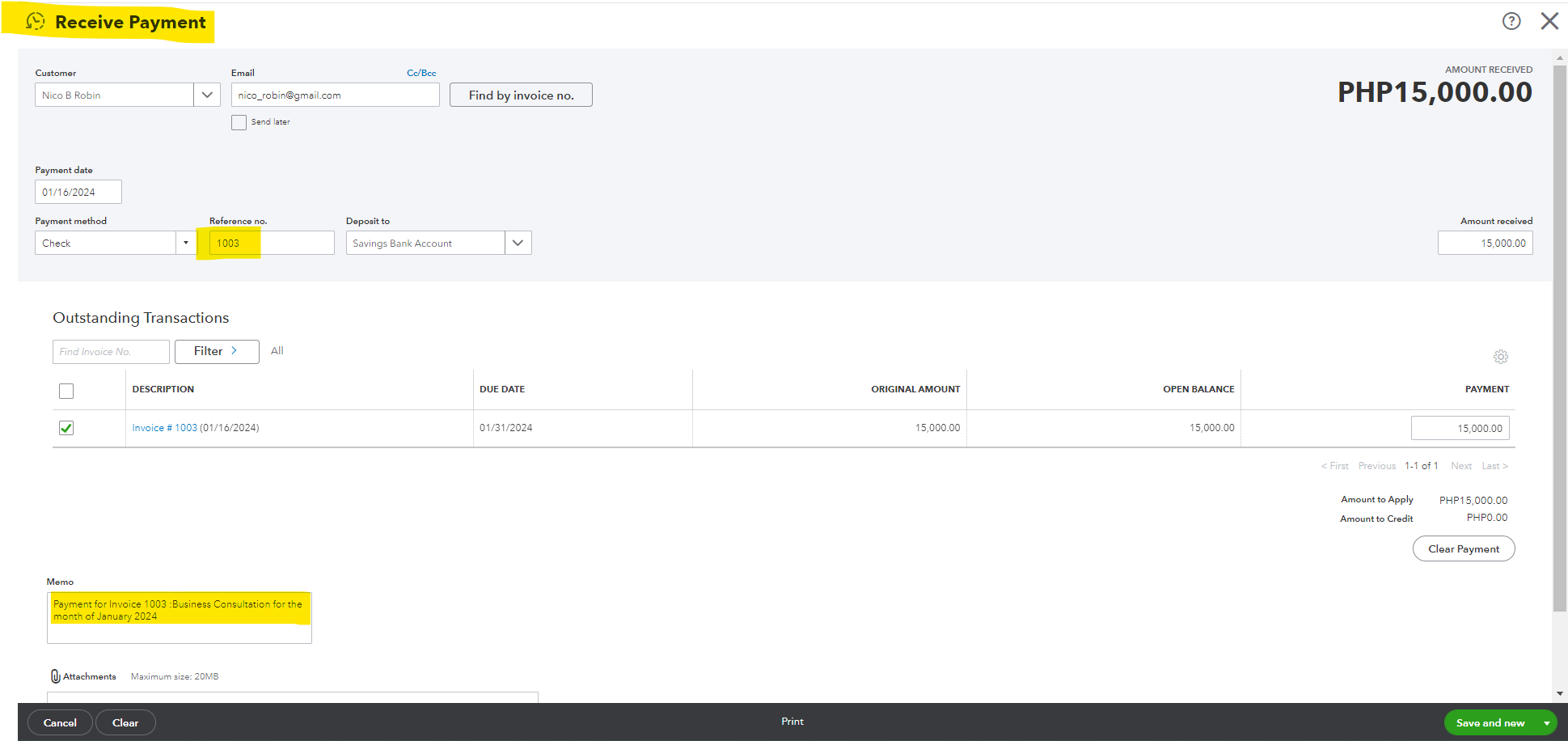Click the scrollbar up arrow
The height and width of the screenshot is (741, 1568).
[x=1560, y=58]
